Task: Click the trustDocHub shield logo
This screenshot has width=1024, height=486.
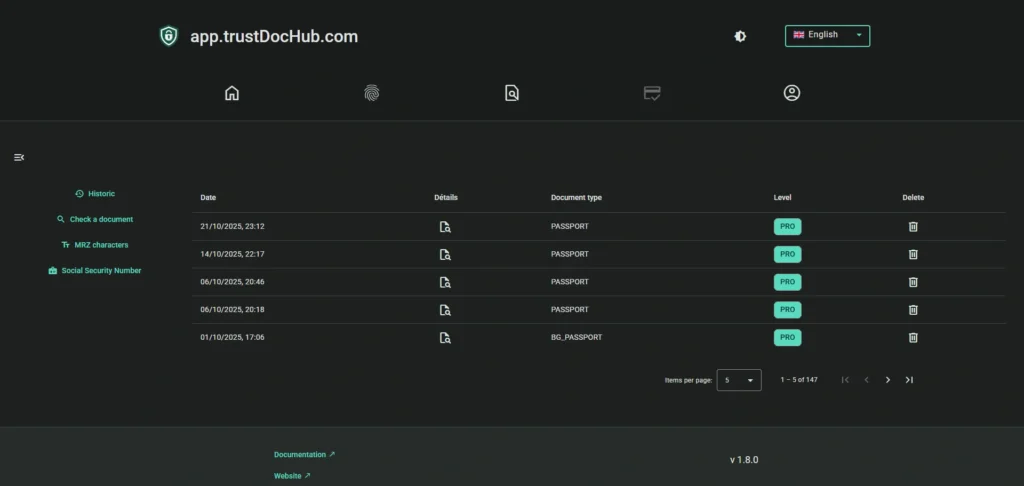Action: [x=168, y=36]
